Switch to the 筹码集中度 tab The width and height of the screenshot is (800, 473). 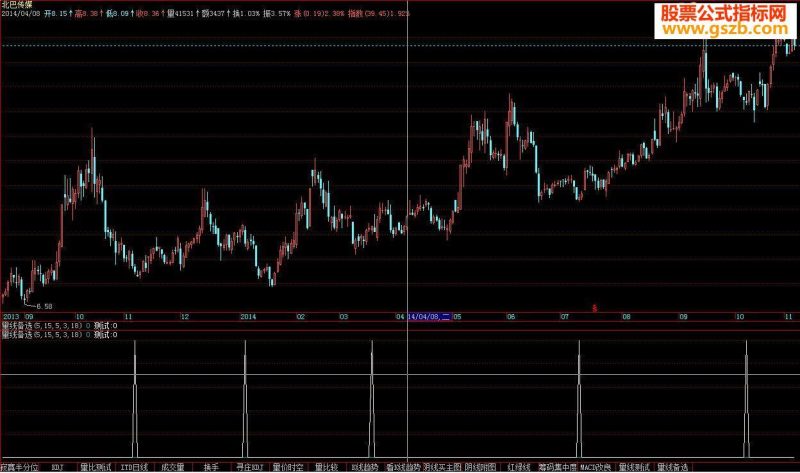(557, 467)
